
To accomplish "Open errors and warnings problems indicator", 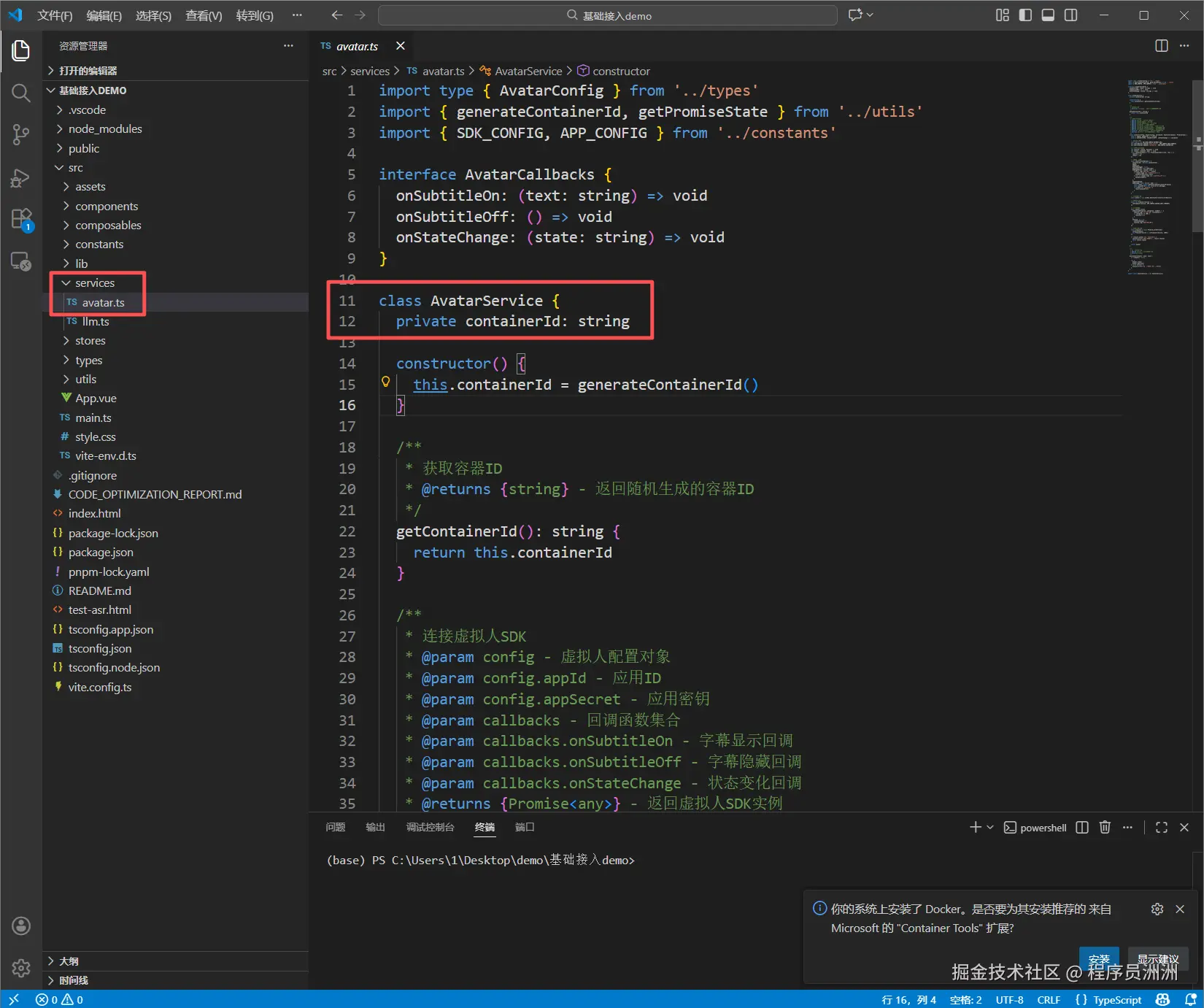I will pos(59,999).
